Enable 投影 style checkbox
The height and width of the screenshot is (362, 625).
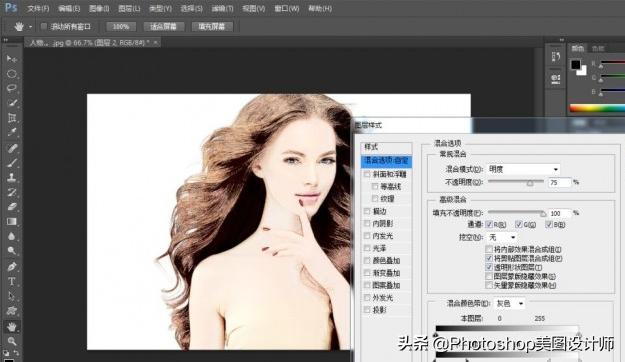[367, 310]
